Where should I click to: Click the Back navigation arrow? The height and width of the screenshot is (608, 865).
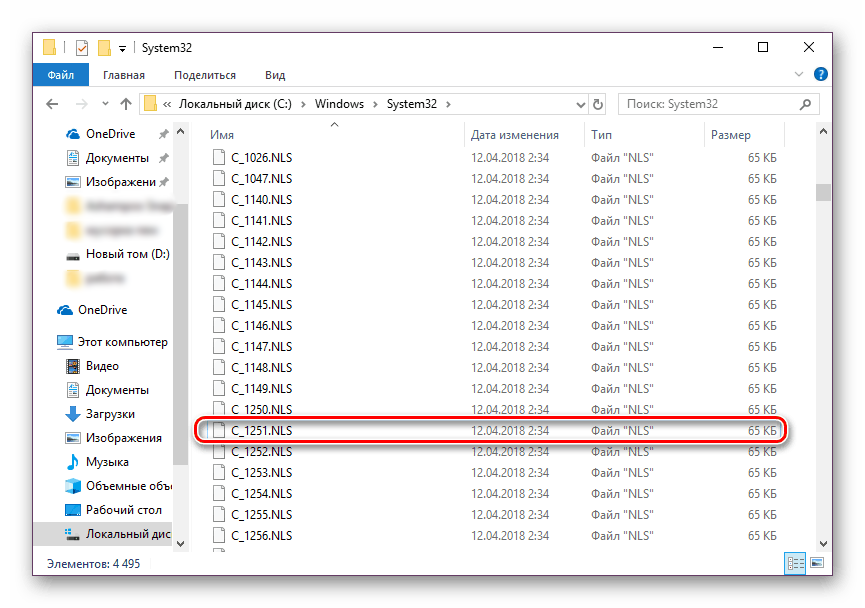(51, 104)
